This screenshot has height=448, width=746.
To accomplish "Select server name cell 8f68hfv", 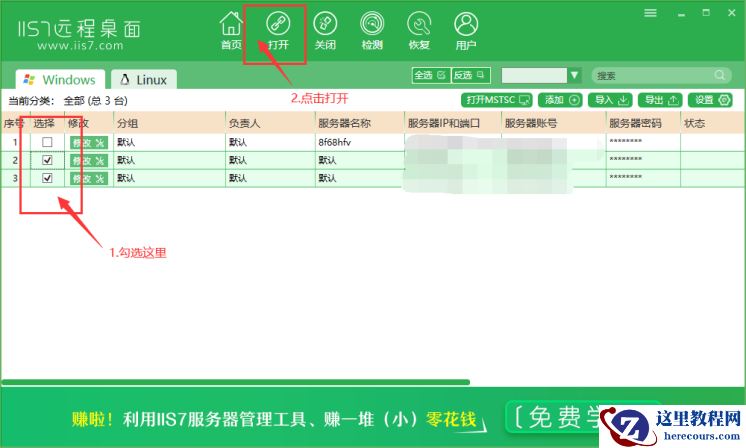I will pos(359,142).
